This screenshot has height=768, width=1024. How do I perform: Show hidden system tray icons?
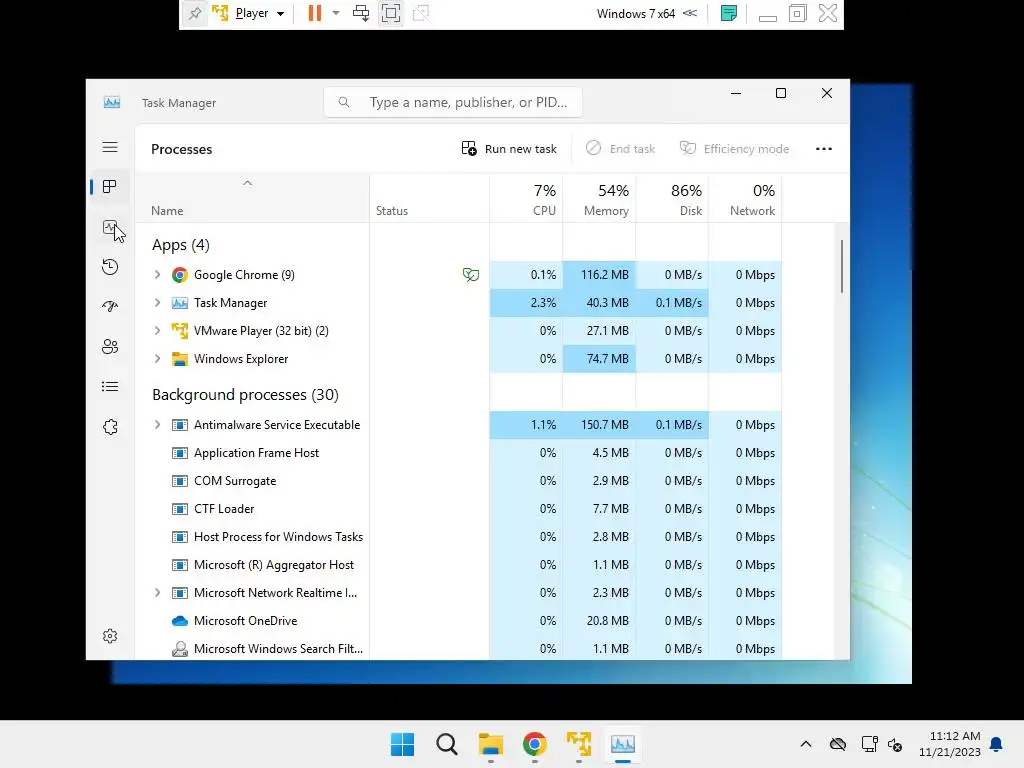point(806,744)
